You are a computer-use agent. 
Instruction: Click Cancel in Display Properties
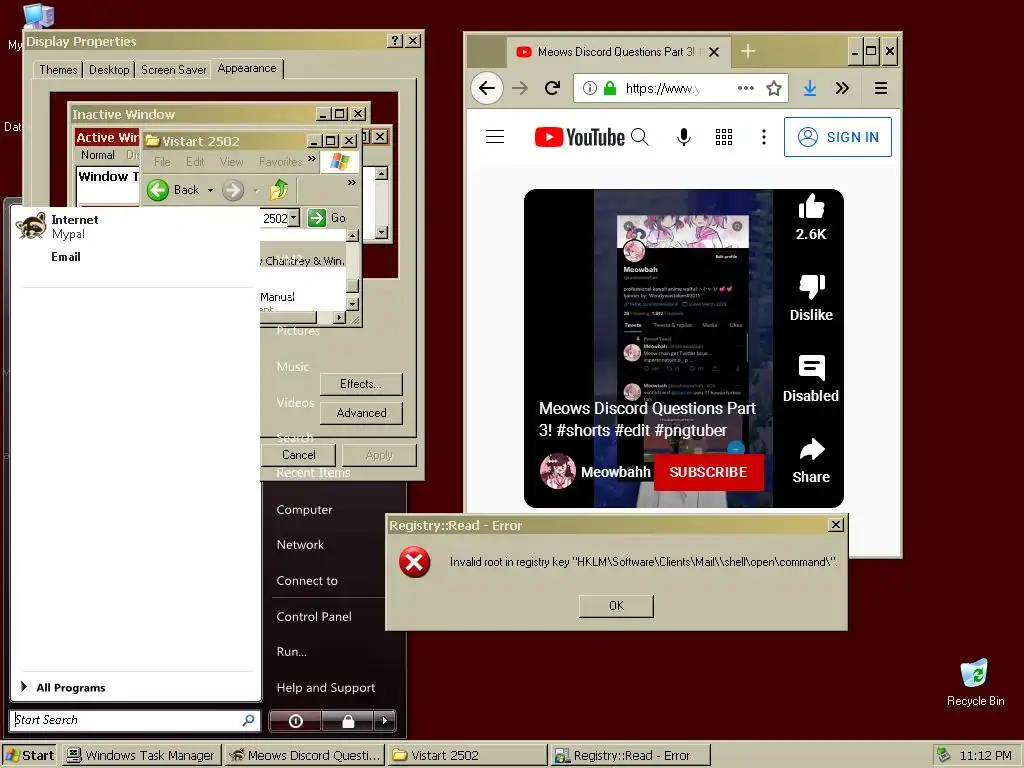click(298, 455)
